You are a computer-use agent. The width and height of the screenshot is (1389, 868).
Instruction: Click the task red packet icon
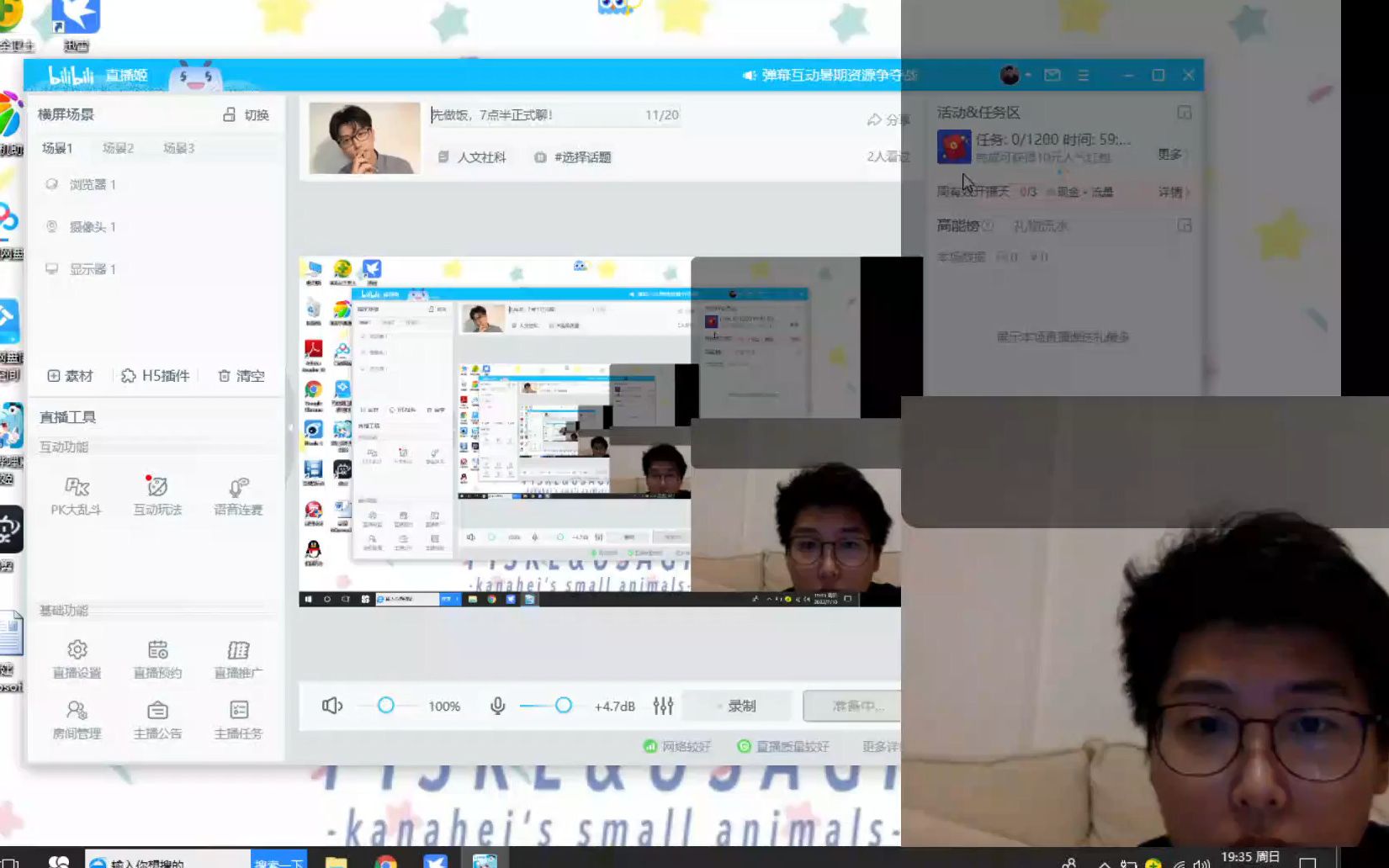click(x=954, y=146)
